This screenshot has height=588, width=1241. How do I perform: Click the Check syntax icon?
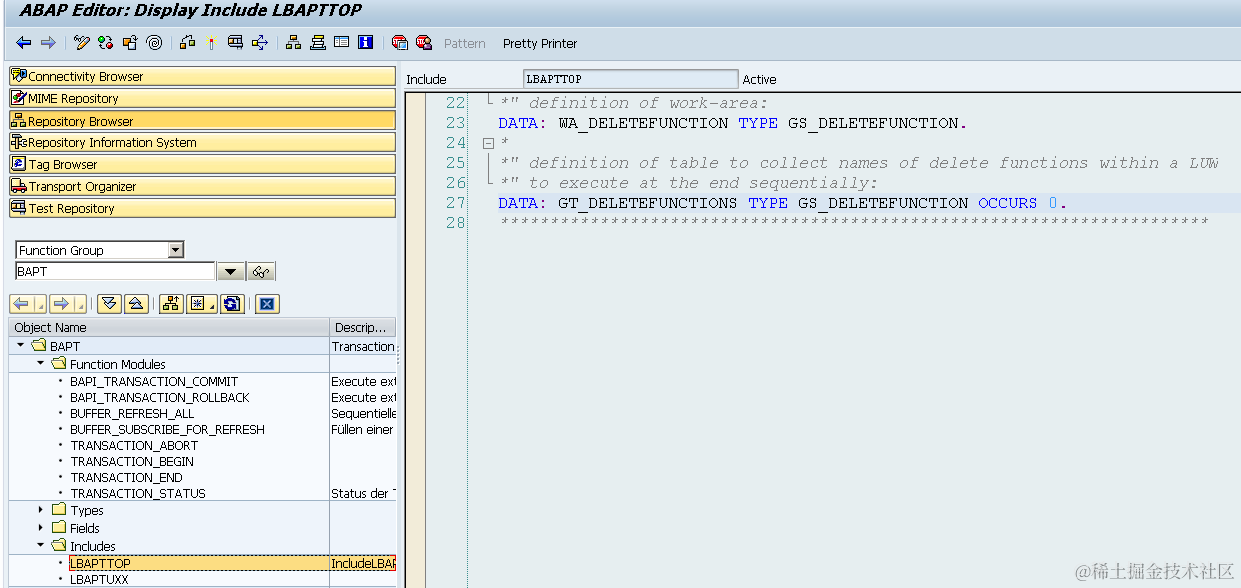(x=188, y=43)
